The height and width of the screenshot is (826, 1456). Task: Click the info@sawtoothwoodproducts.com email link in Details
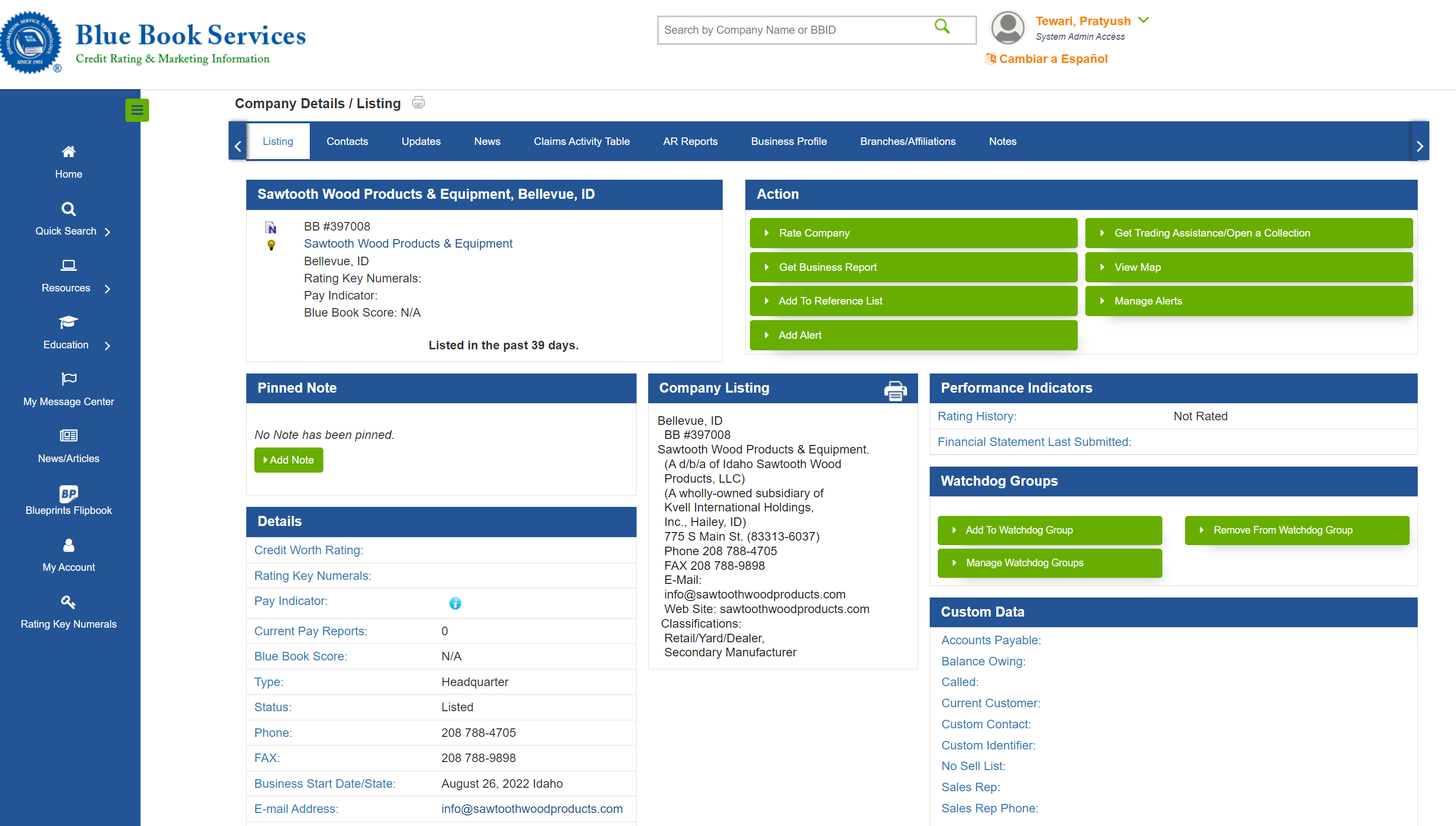(x=532, y=809)
